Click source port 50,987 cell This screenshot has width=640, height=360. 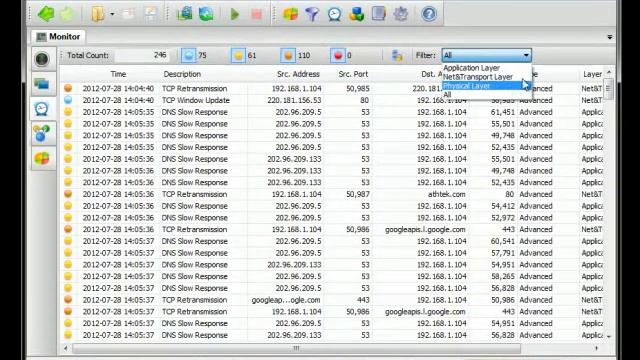(x=358, y=194)
